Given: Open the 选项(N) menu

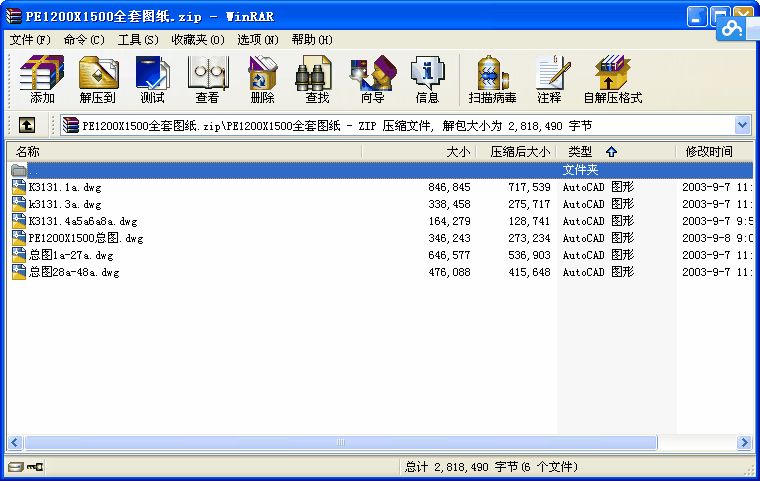Looking at the screenshot, I should (258, 40).
